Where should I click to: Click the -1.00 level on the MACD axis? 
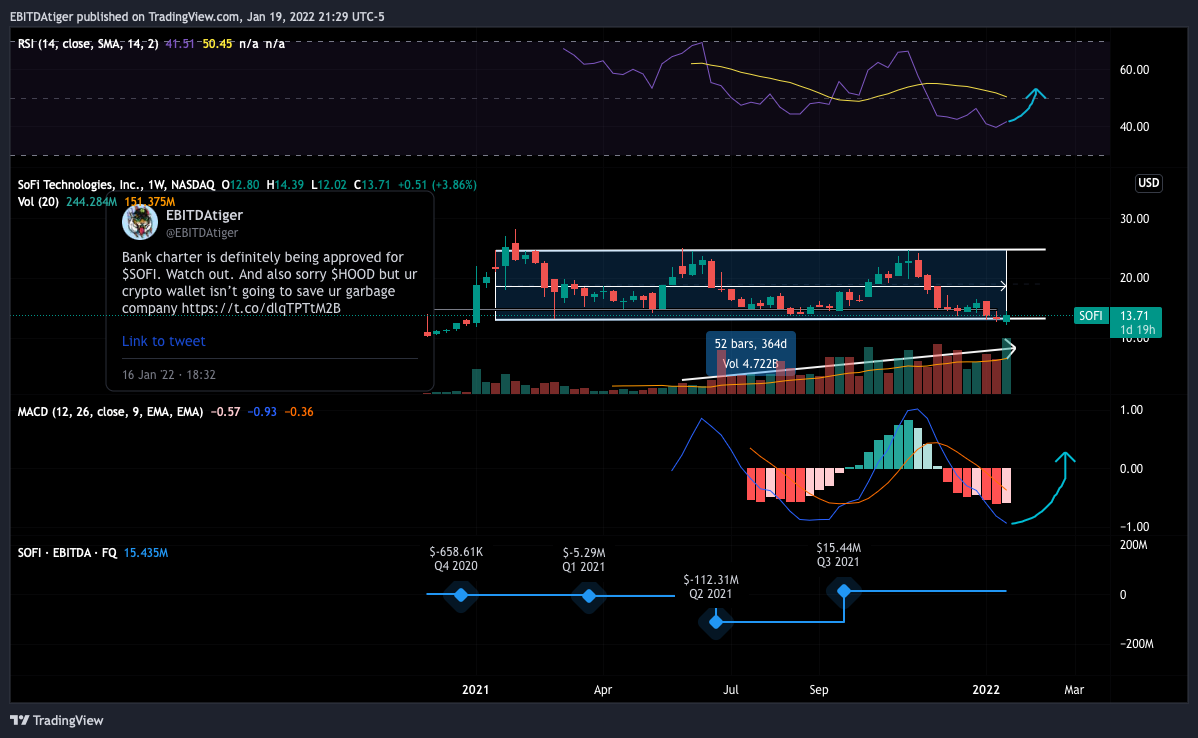pyautogui.click(x=1134, y=526)
